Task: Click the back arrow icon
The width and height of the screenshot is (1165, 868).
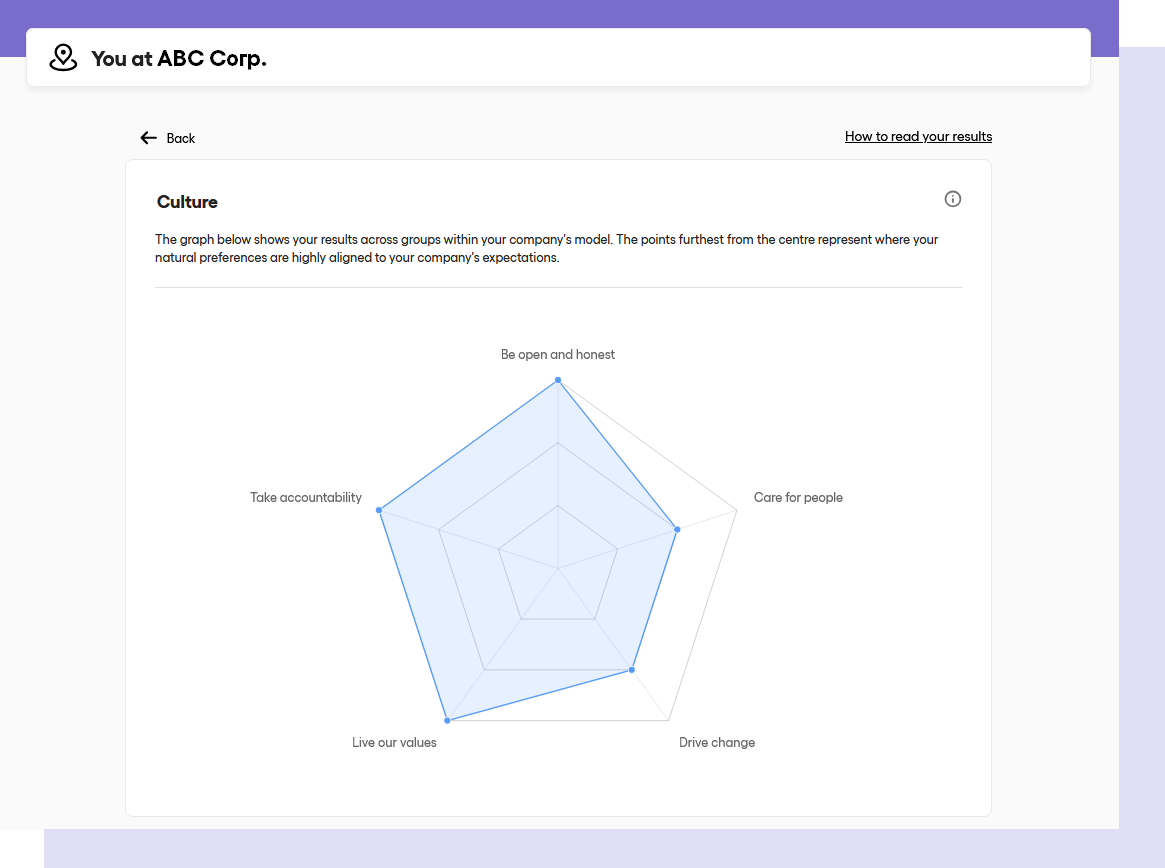Action: point(149,138)
